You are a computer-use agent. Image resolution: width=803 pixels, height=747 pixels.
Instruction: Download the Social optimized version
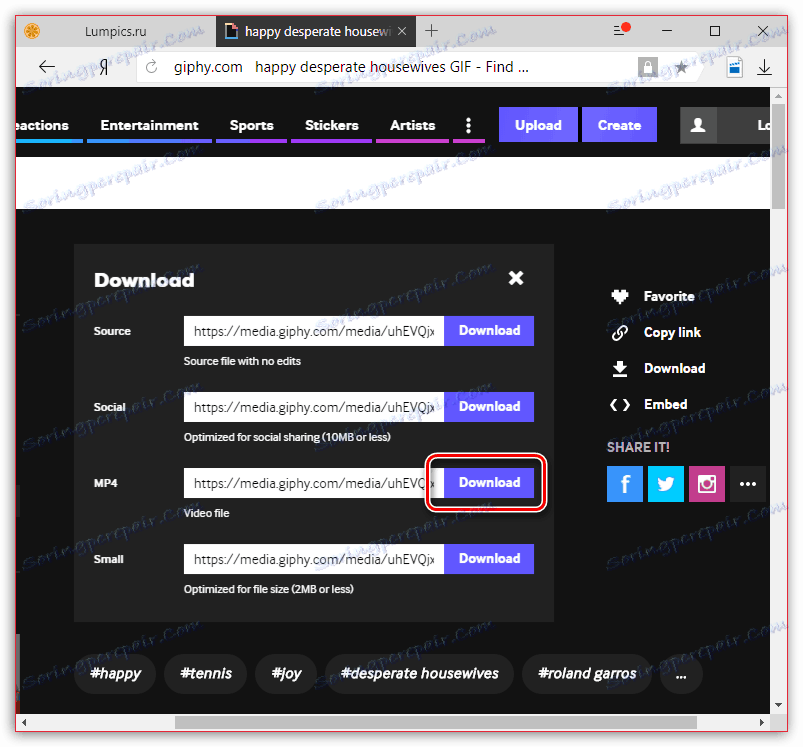click(x=489, y=407)
